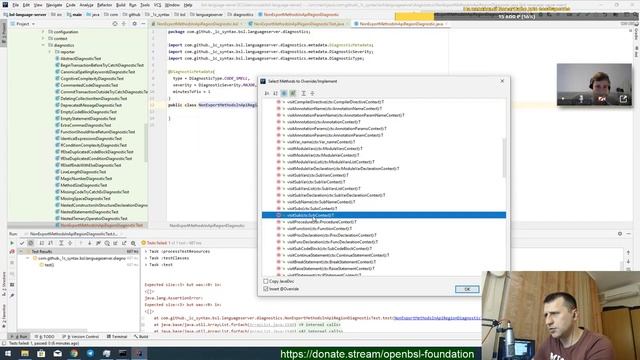The image size is (640, 360).
Task: Expand the configuration folder
Action: point(43,32)
